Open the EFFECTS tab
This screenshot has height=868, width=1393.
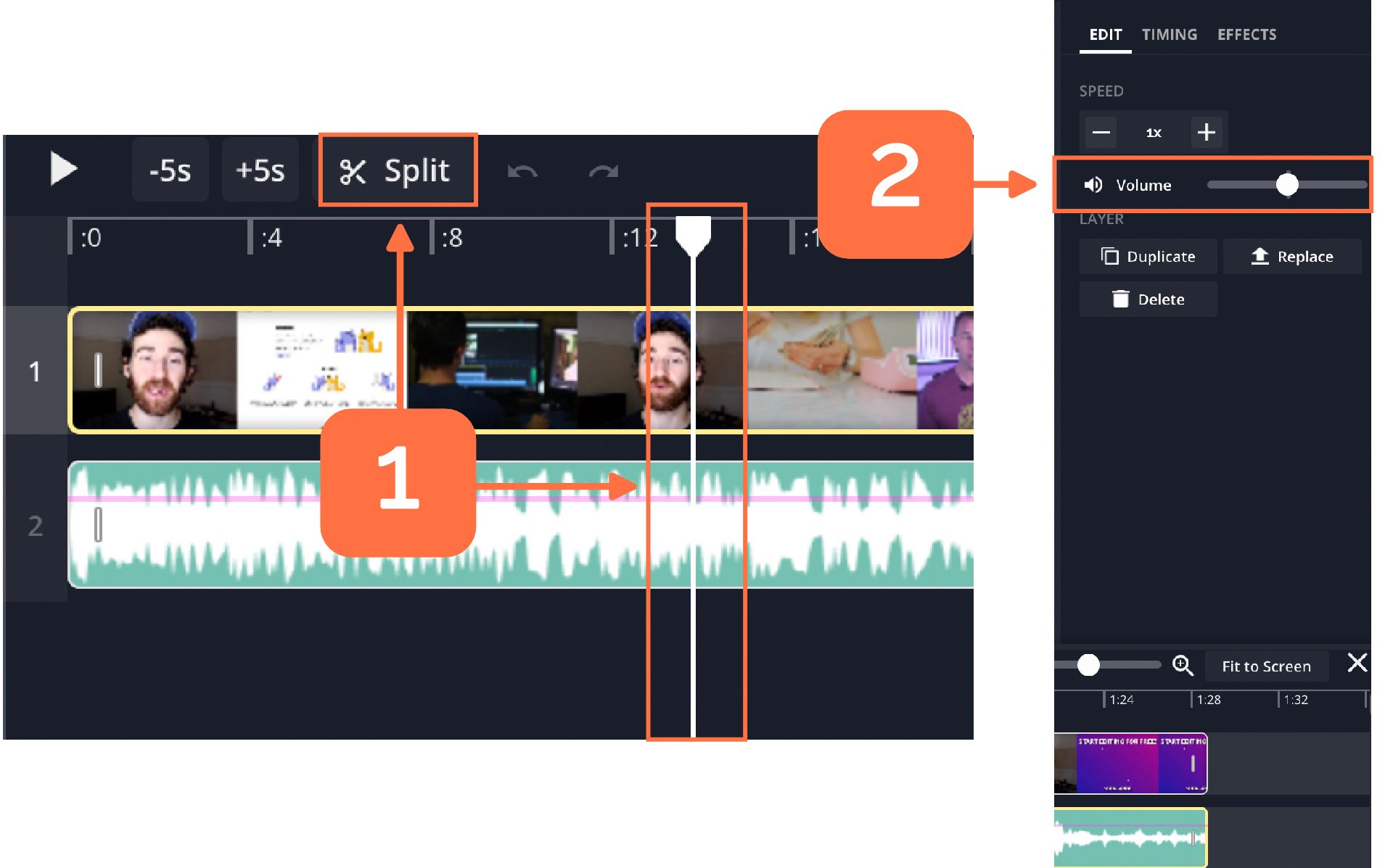(1246, 35)
